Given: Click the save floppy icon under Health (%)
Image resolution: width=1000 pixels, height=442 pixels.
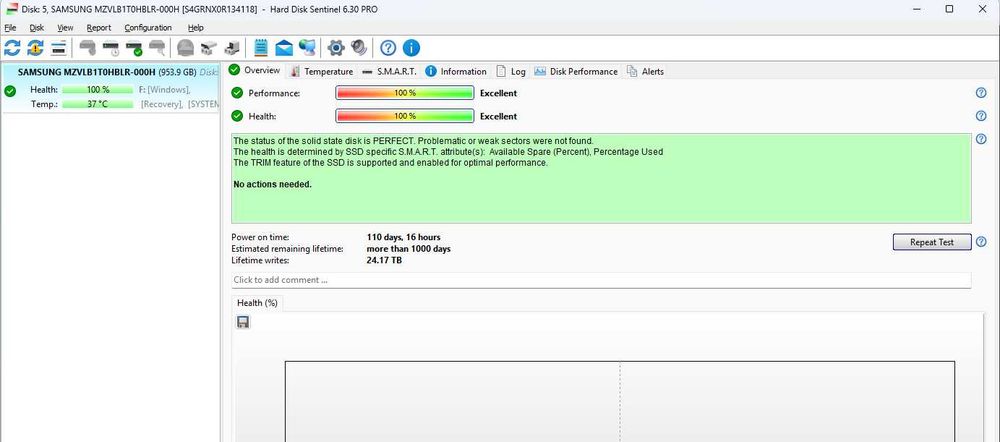Looking at the screenshot, I should (243, 322).
